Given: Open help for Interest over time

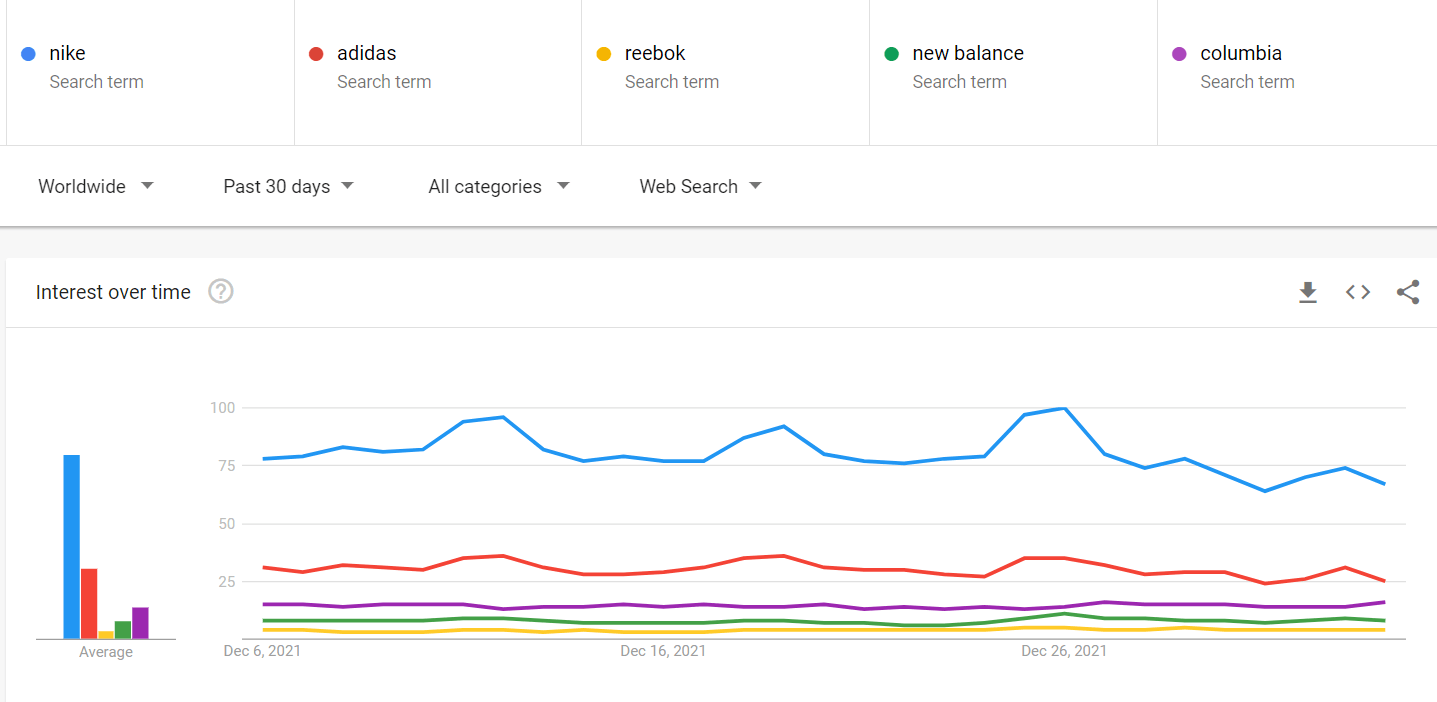Looking at the screenshot, I should tap(220, 292).
